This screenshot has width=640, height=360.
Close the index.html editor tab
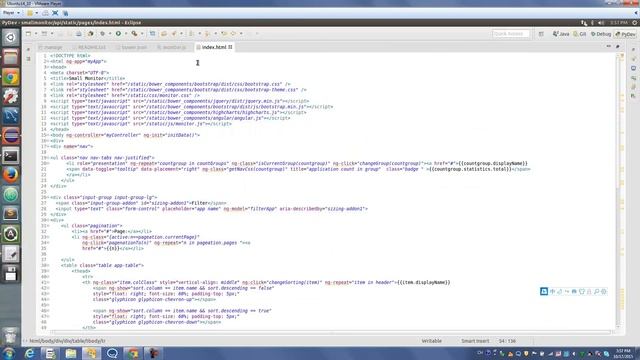pos(231,47)
